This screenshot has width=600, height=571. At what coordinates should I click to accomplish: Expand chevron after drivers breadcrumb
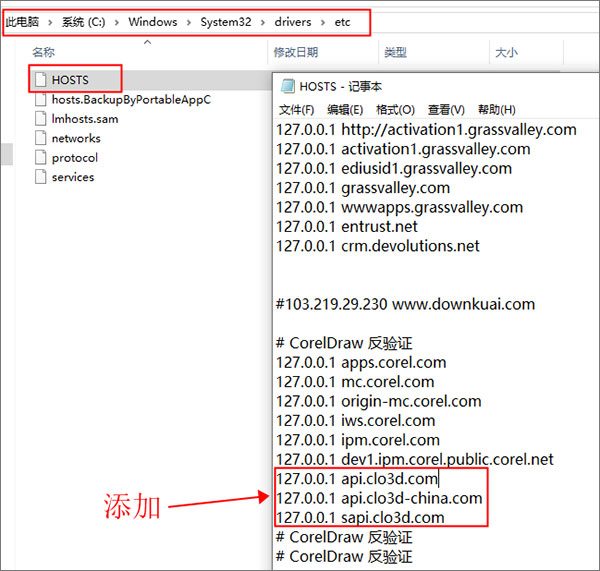click(x=323, y=23)
